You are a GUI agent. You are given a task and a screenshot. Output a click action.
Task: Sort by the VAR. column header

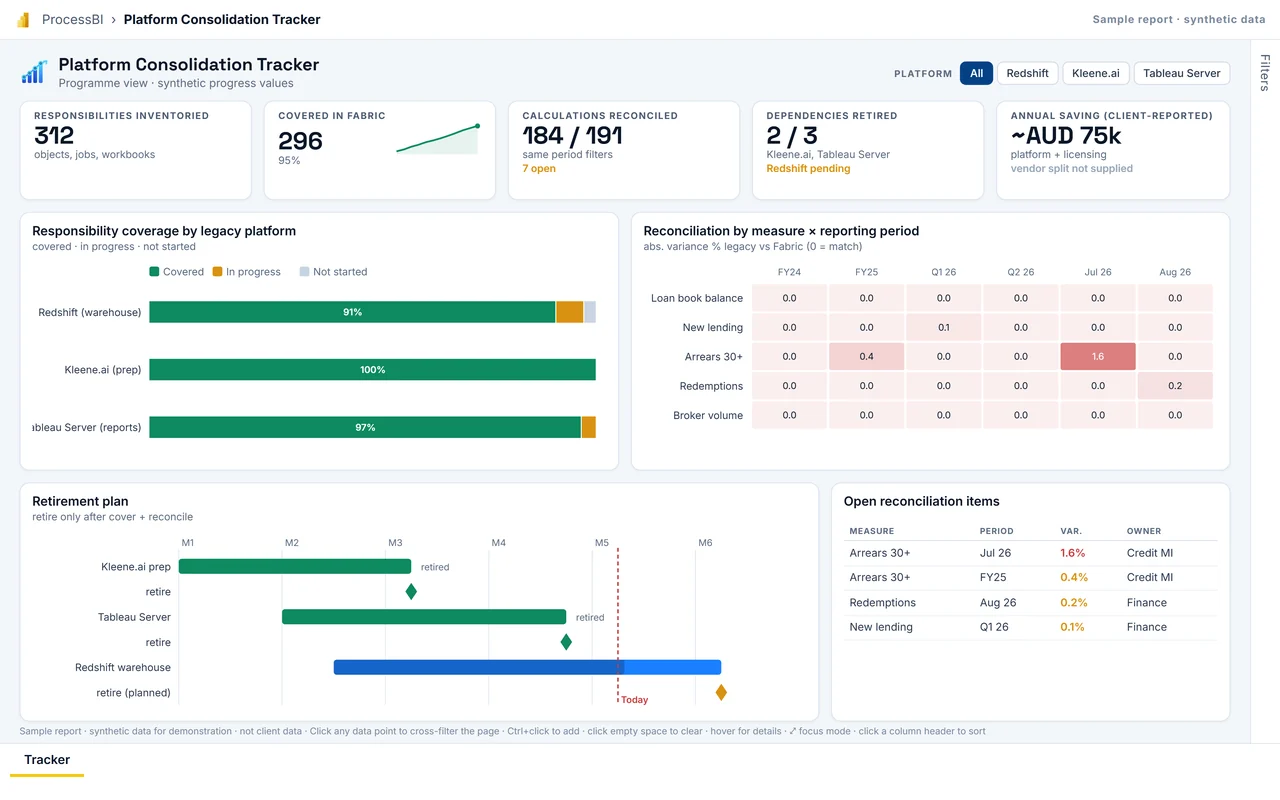click(1071, 531)
